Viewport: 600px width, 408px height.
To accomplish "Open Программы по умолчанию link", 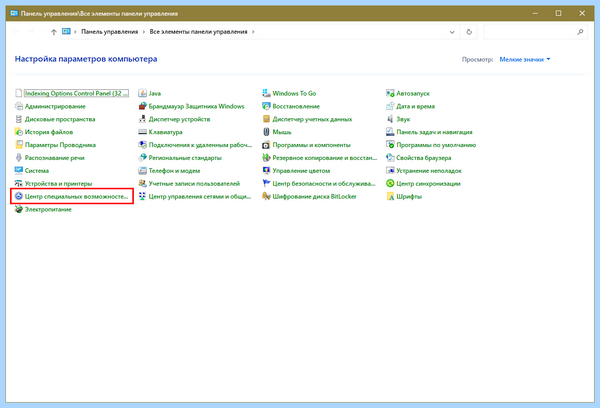I will click(x=436, y=145).
